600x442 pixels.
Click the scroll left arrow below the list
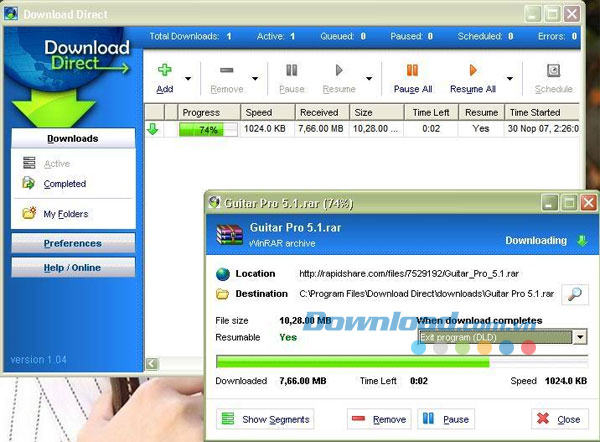click(152, 363)
